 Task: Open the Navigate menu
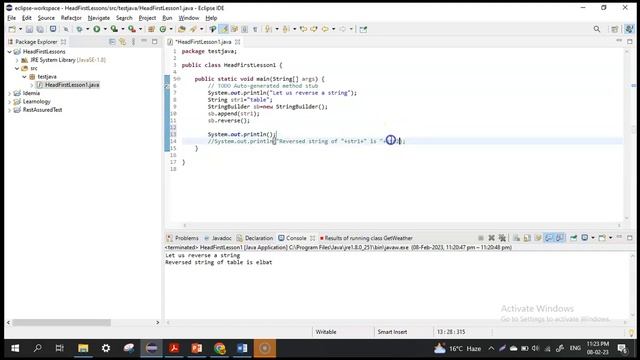99,18
